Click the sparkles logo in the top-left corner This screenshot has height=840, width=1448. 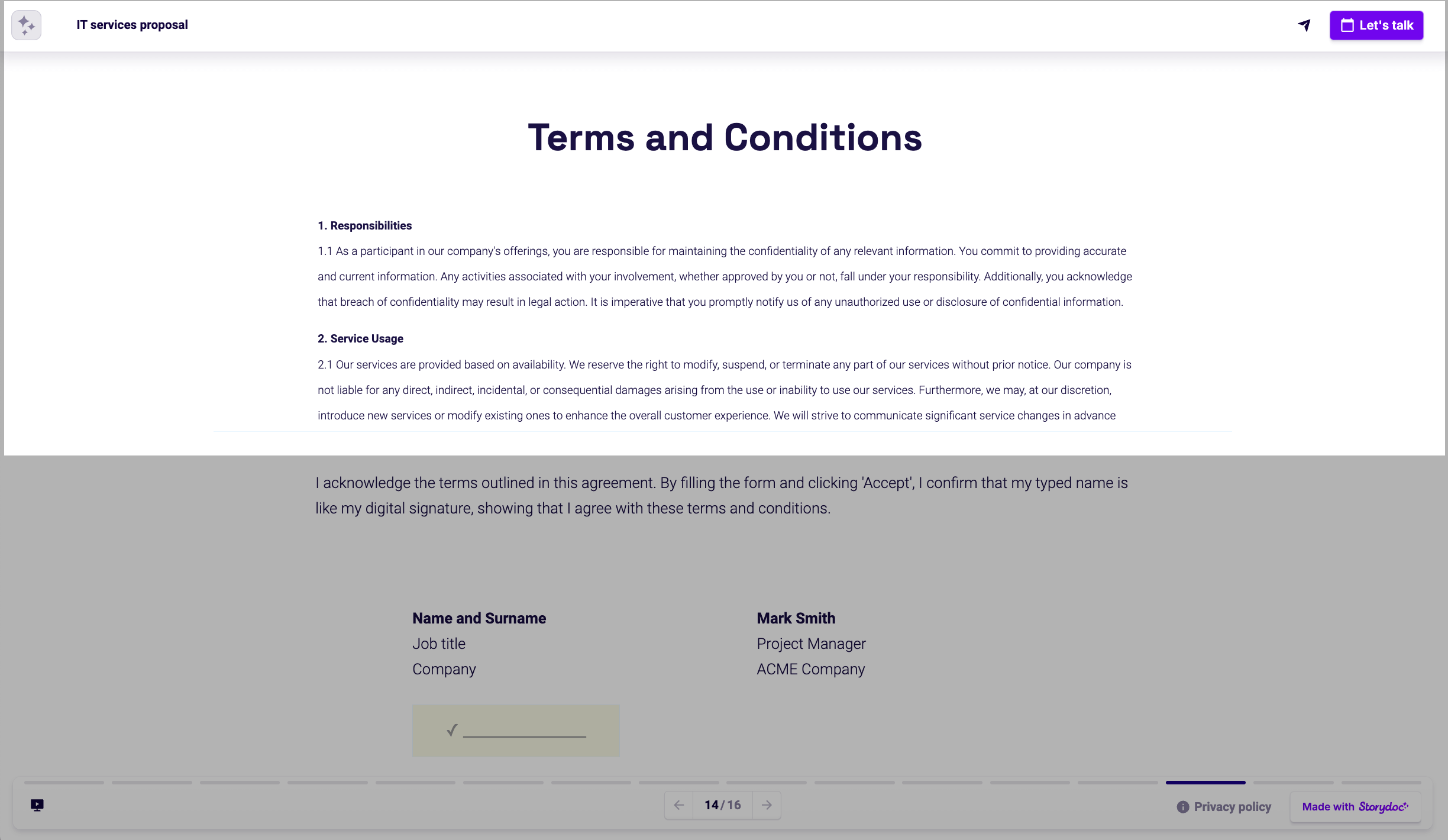[26, 25]
